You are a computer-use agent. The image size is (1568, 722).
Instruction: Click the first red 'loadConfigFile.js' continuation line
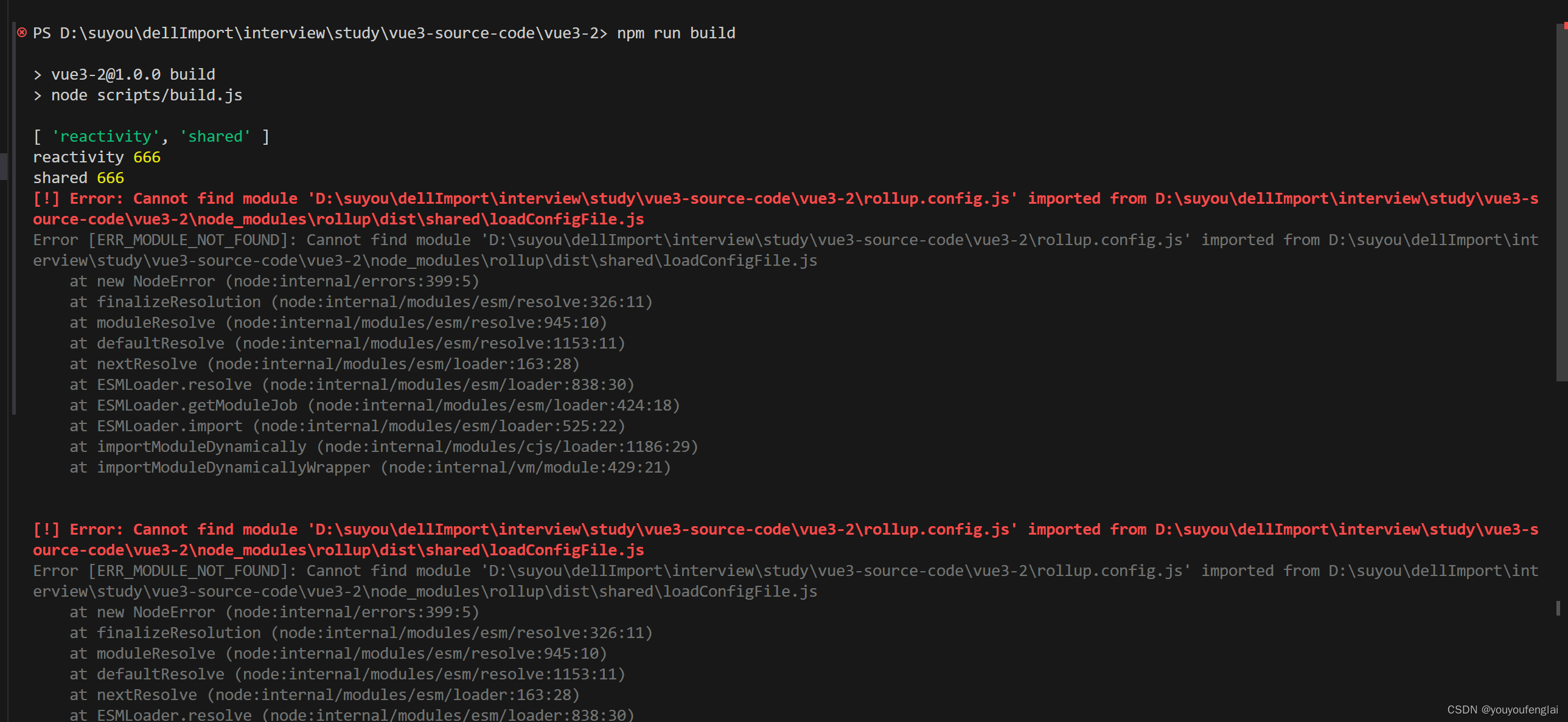tap(338, 219)
